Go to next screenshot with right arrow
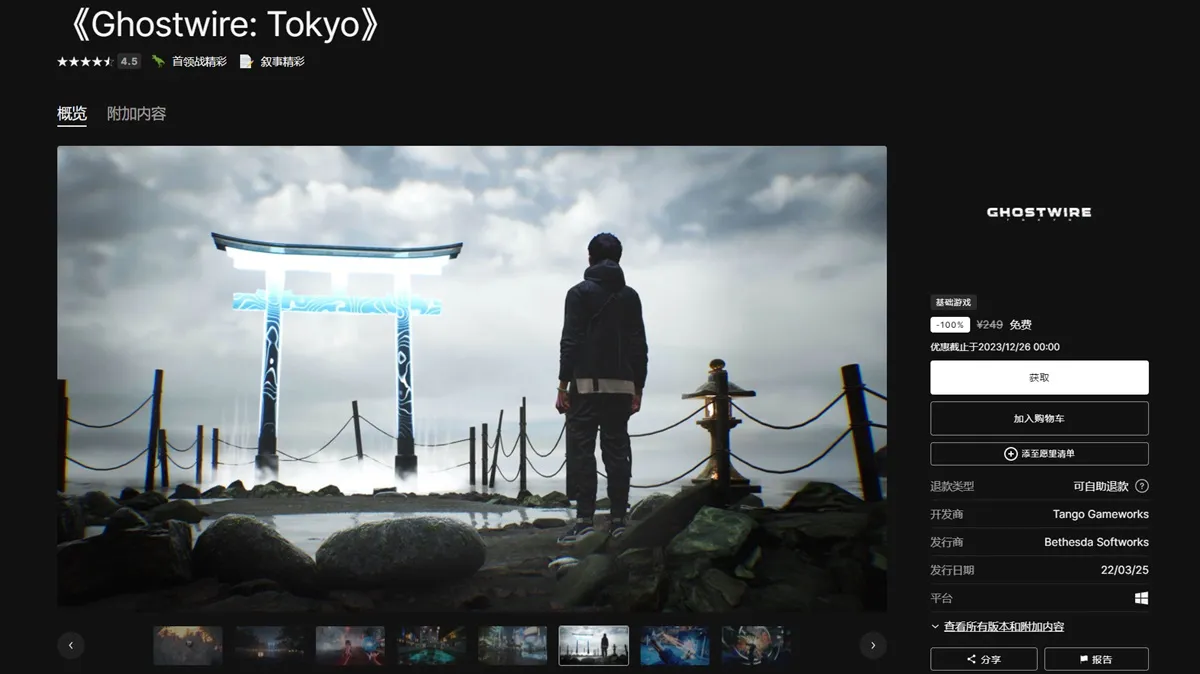Screen dimensions: 1200x674 [873, 646]
